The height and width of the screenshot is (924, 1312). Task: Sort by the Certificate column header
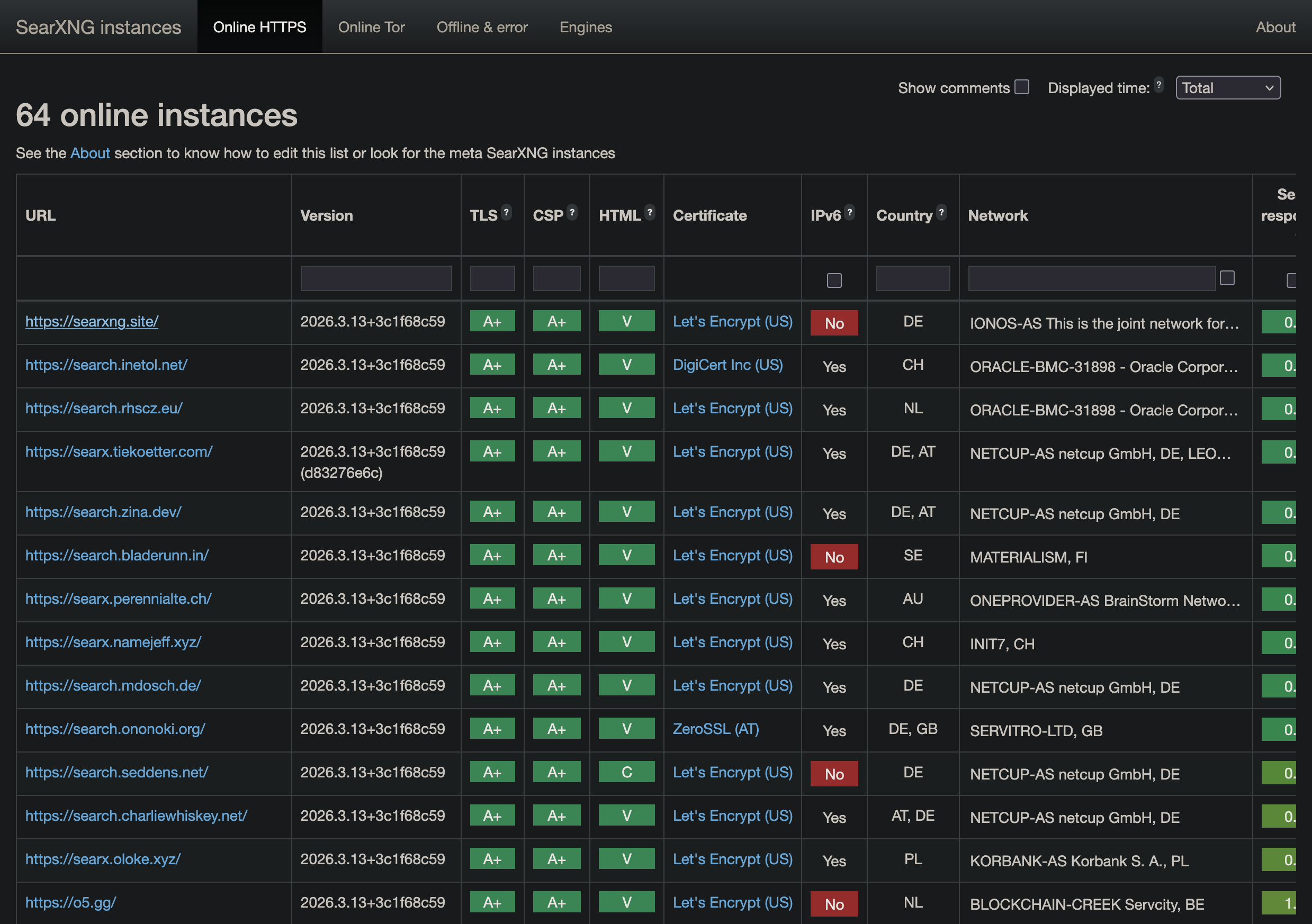tap(709, 215)
